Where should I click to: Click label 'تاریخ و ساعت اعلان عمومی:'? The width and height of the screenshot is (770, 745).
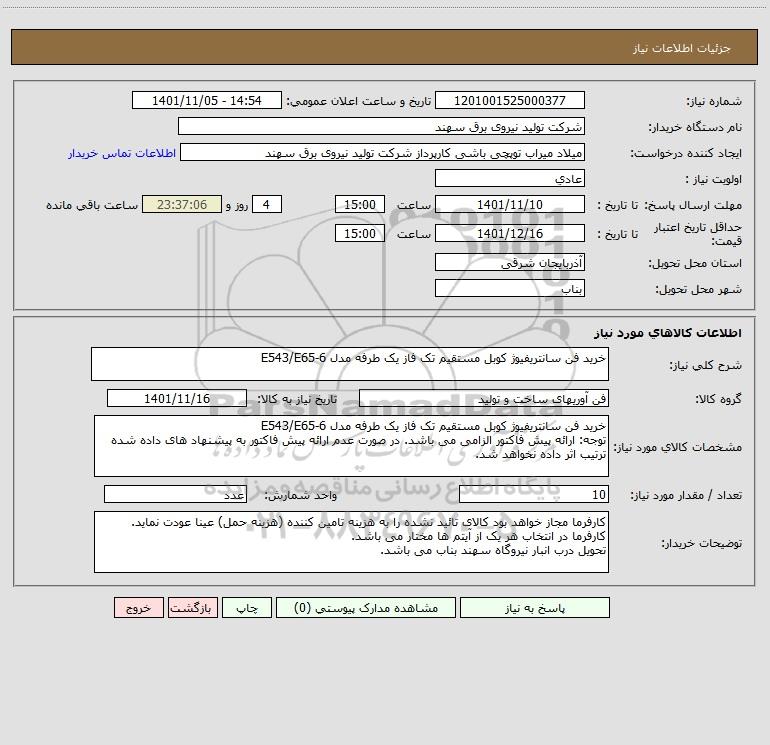[358, 102]
